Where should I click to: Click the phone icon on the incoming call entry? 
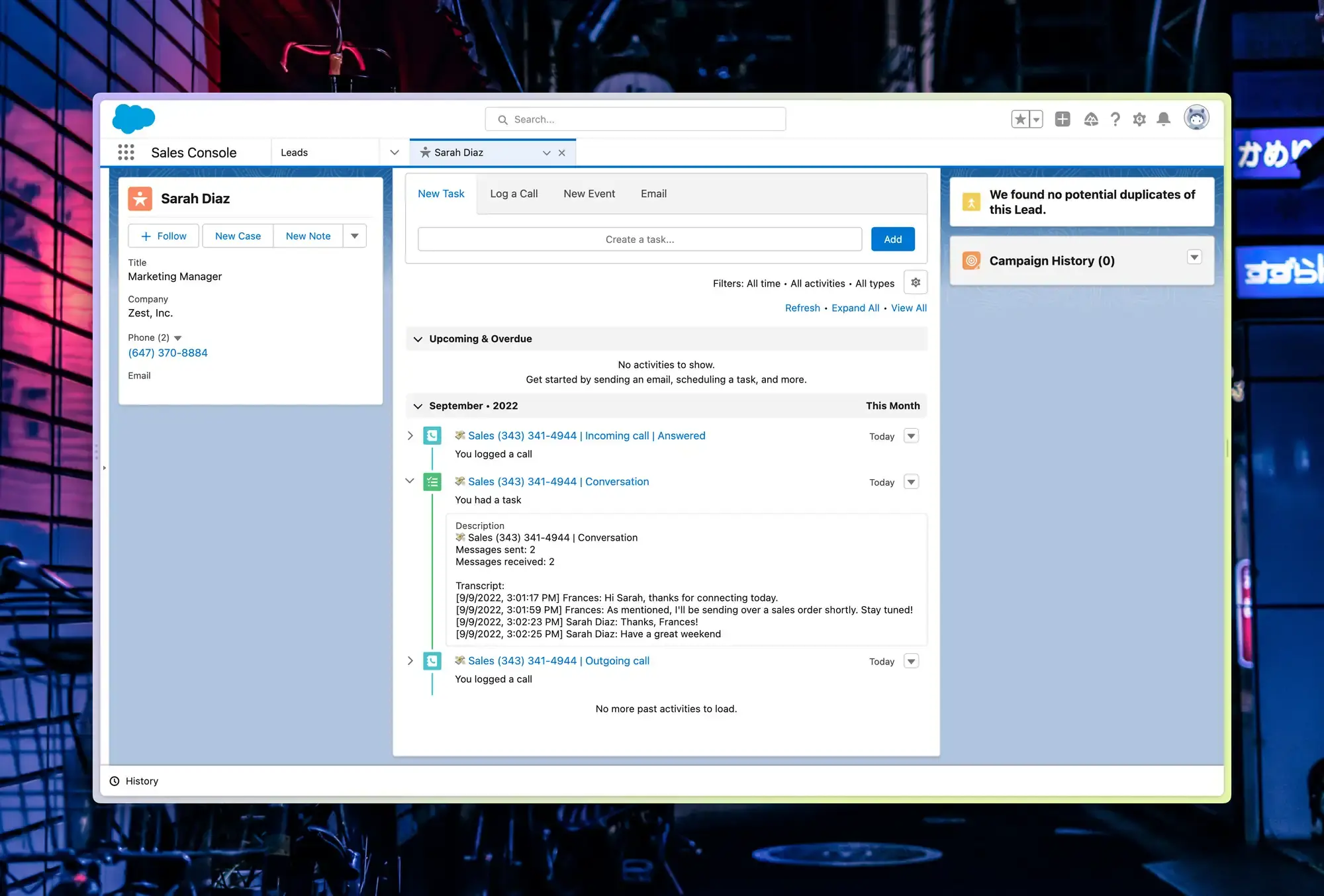pos(432,435)
